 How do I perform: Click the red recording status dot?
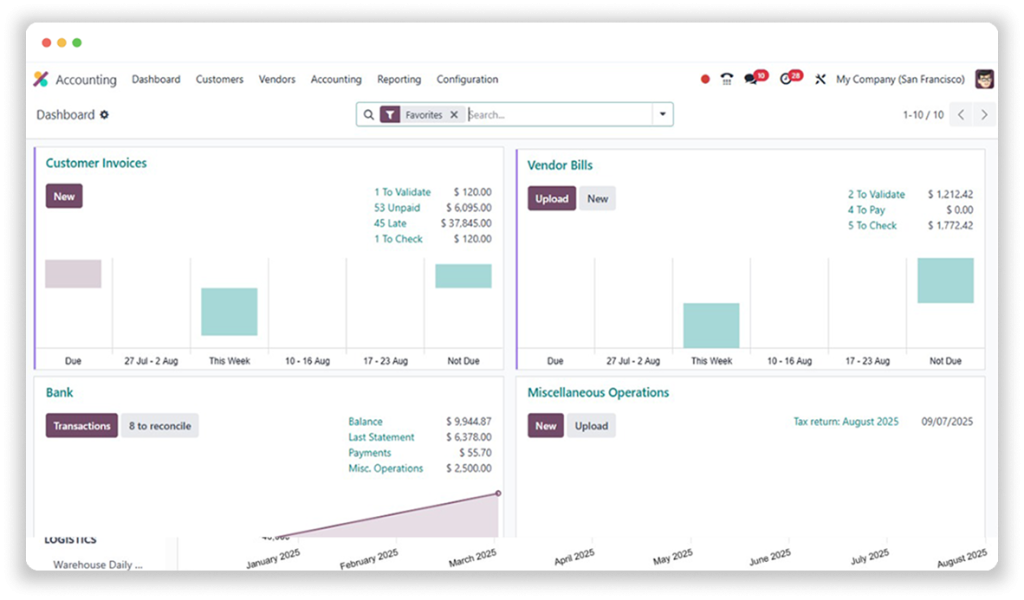click(705, 79)
